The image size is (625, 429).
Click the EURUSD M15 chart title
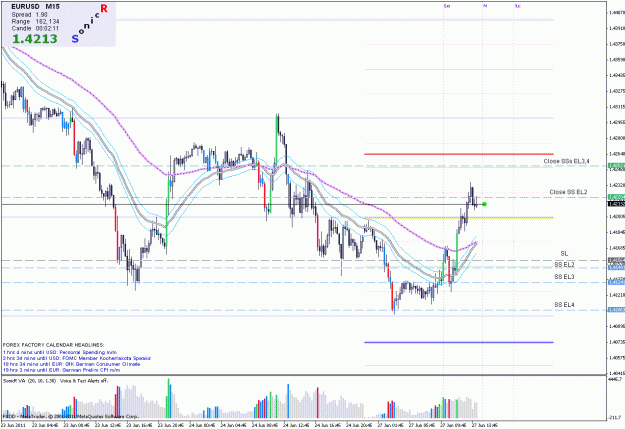(35, 7)
